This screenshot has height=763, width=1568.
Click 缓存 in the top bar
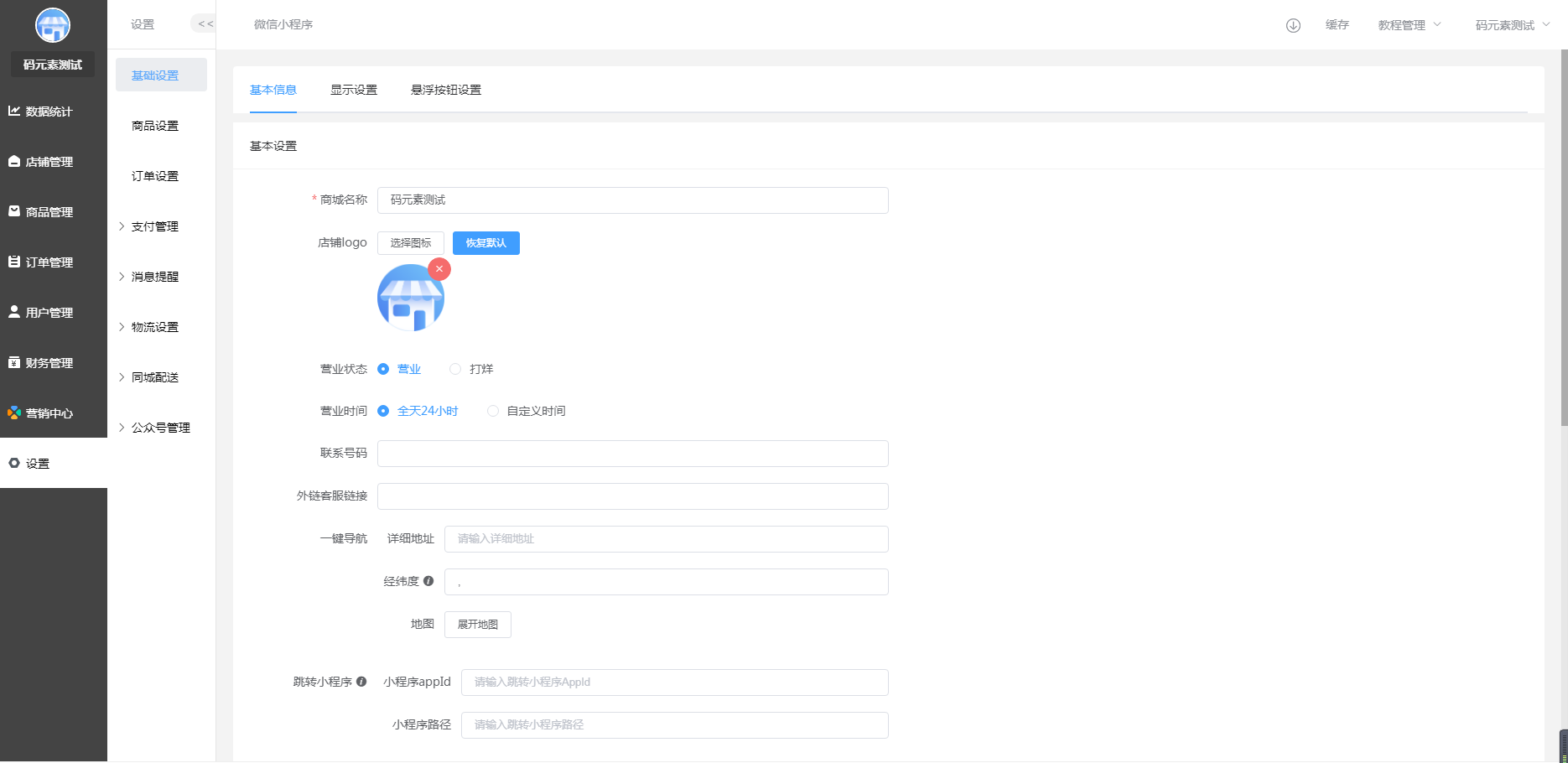tap(1337, 25)
